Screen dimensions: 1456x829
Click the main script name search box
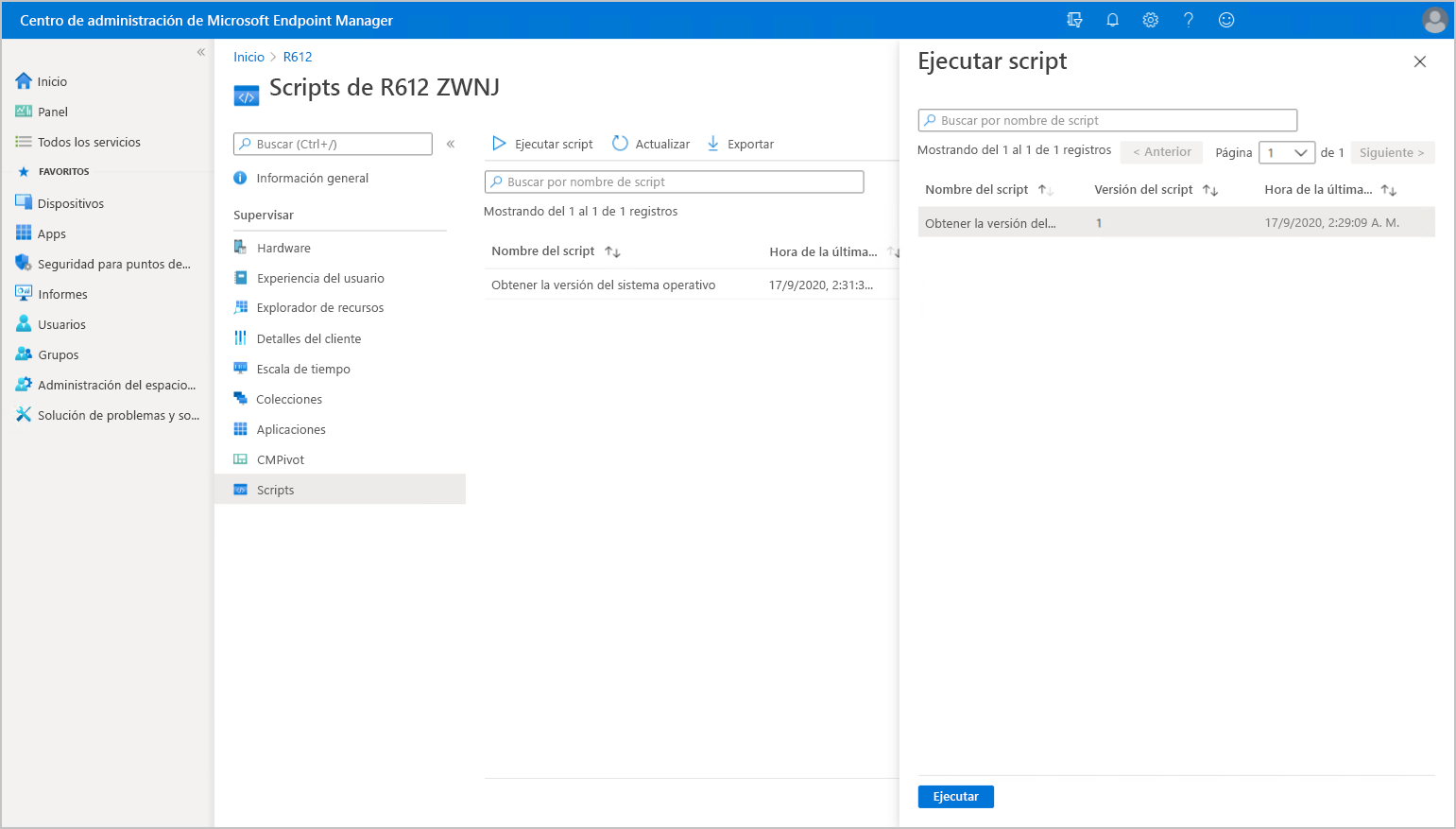click(674, 181)
